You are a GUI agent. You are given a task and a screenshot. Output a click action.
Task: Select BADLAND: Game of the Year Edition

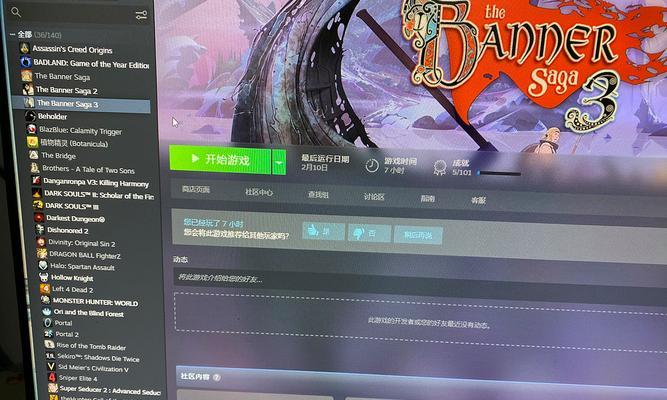(x=91, y=64)
